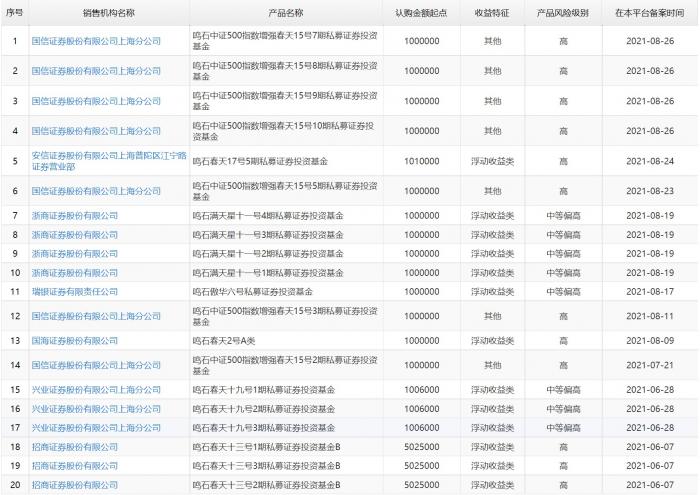
Task: Select product 鸣石春天十九号1期私募证券投资基金
Action: (263, 390)
